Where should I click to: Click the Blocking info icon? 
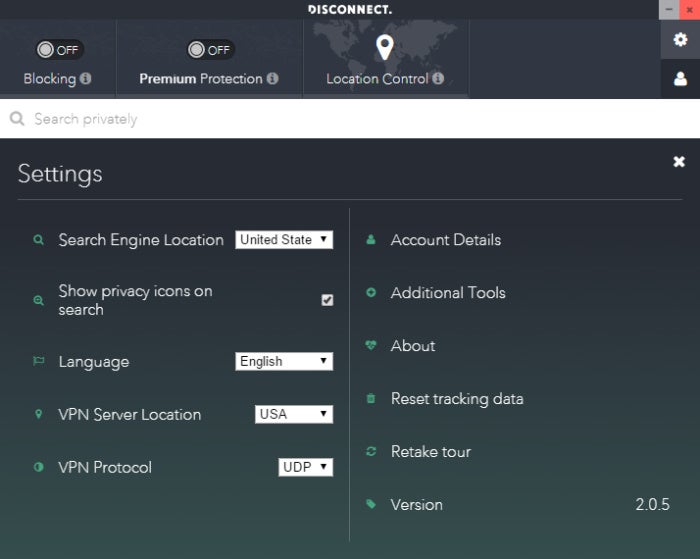point(85,79)
